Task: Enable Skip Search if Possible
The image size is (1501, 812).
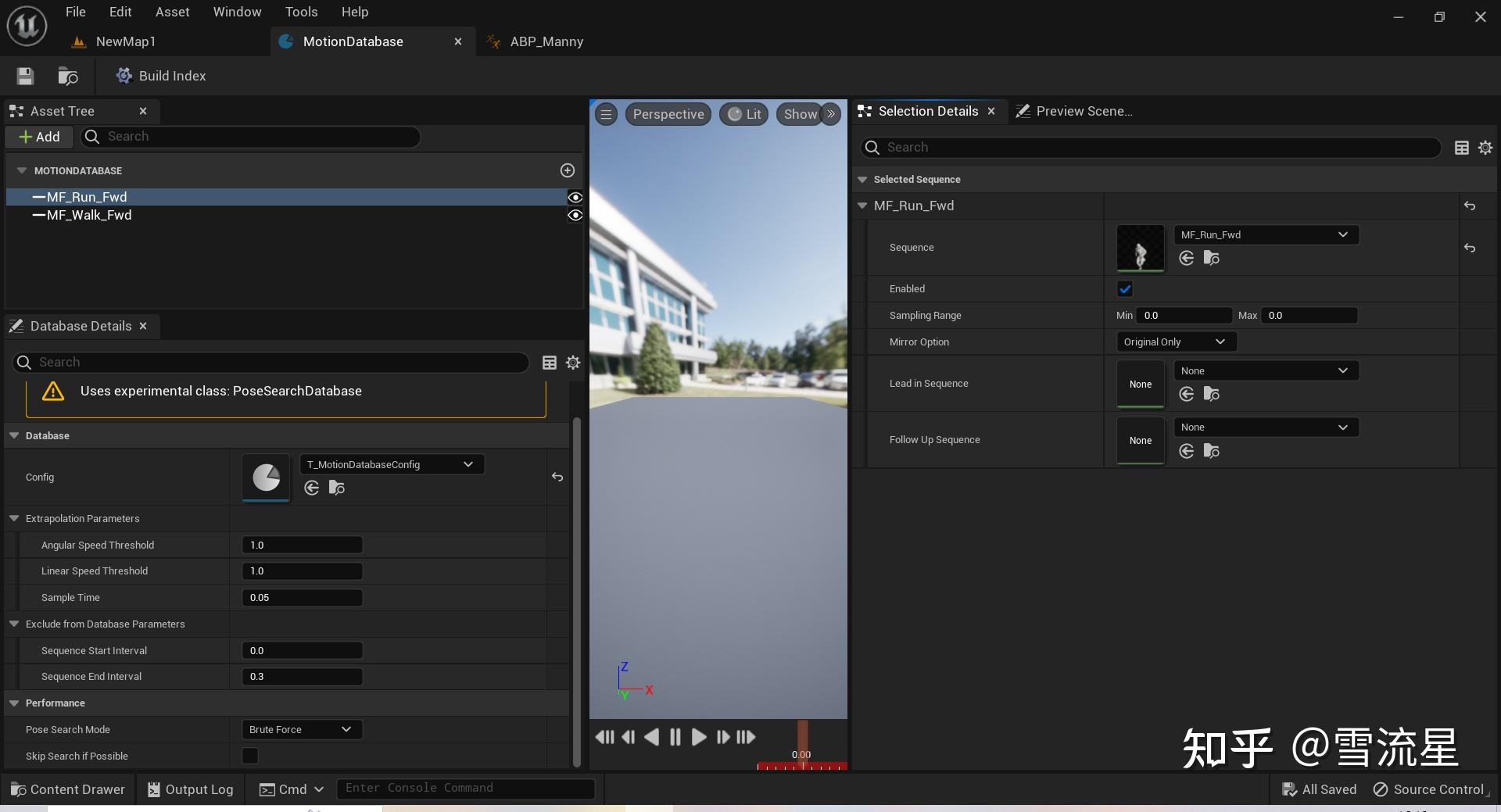Action: [250, 756]
